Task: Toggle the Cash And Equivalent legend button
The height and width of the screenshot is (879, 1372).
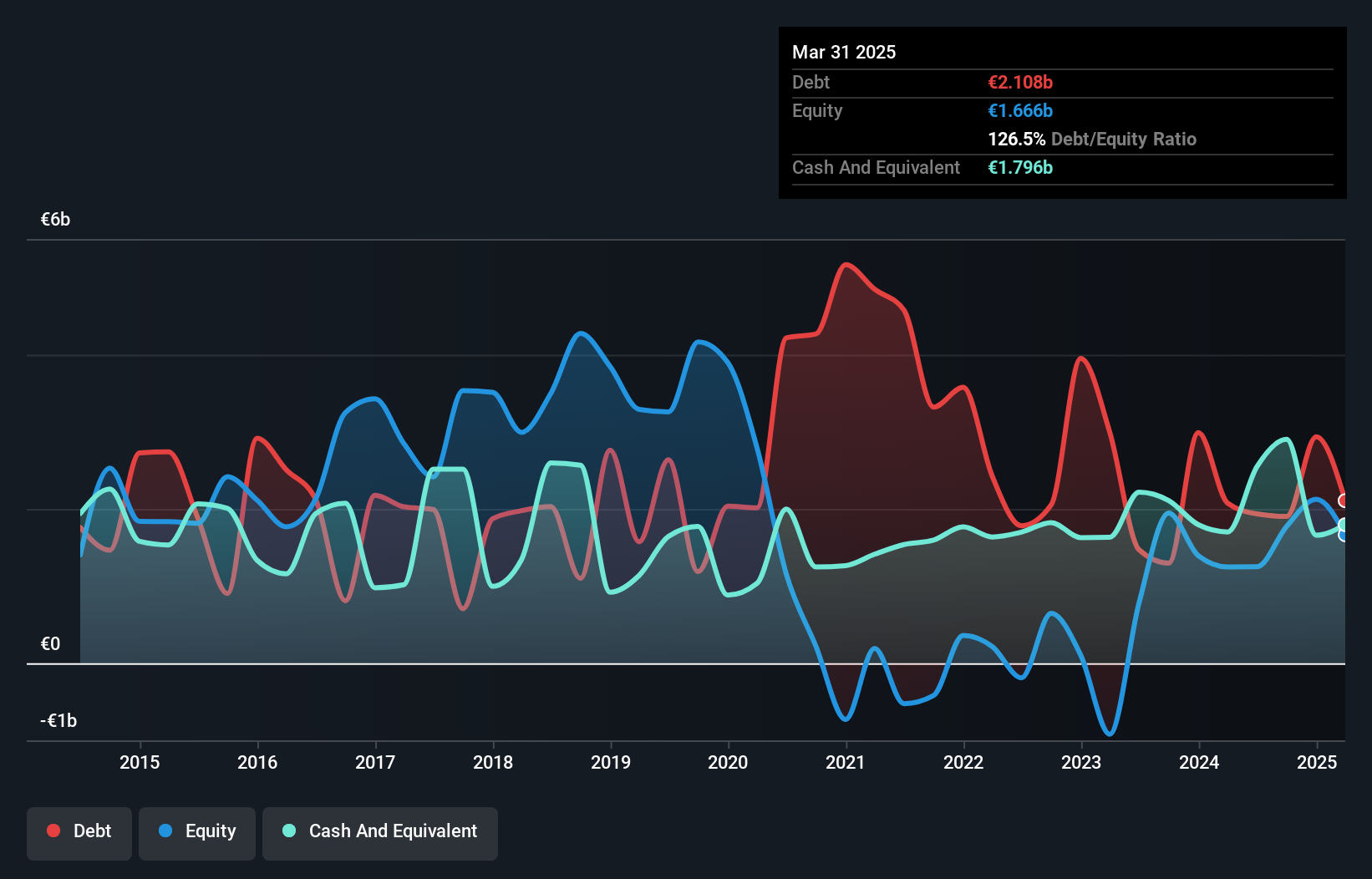Action: (x=380, y=833)
